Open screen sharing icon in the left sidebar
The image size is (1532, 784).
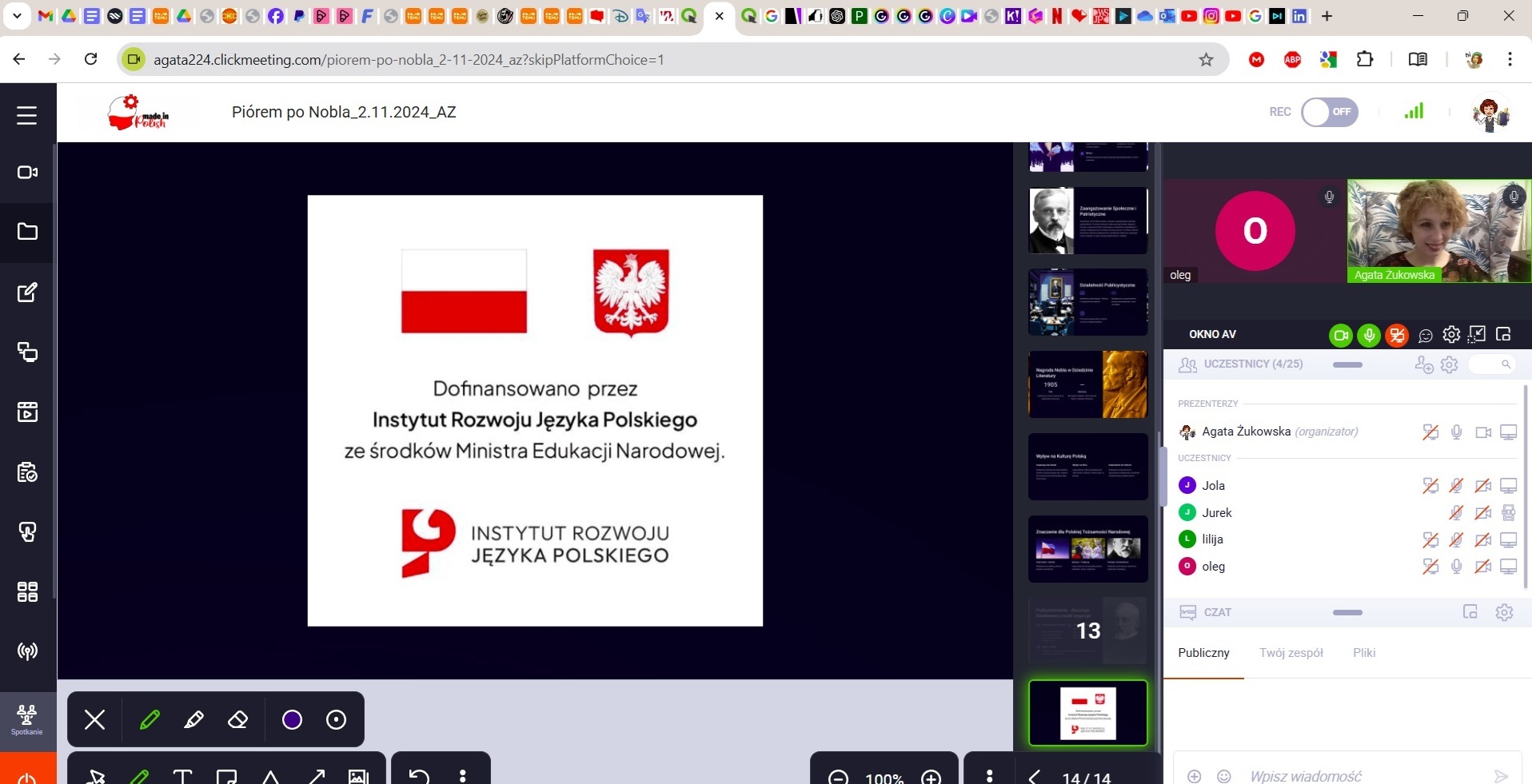point(27,352)
